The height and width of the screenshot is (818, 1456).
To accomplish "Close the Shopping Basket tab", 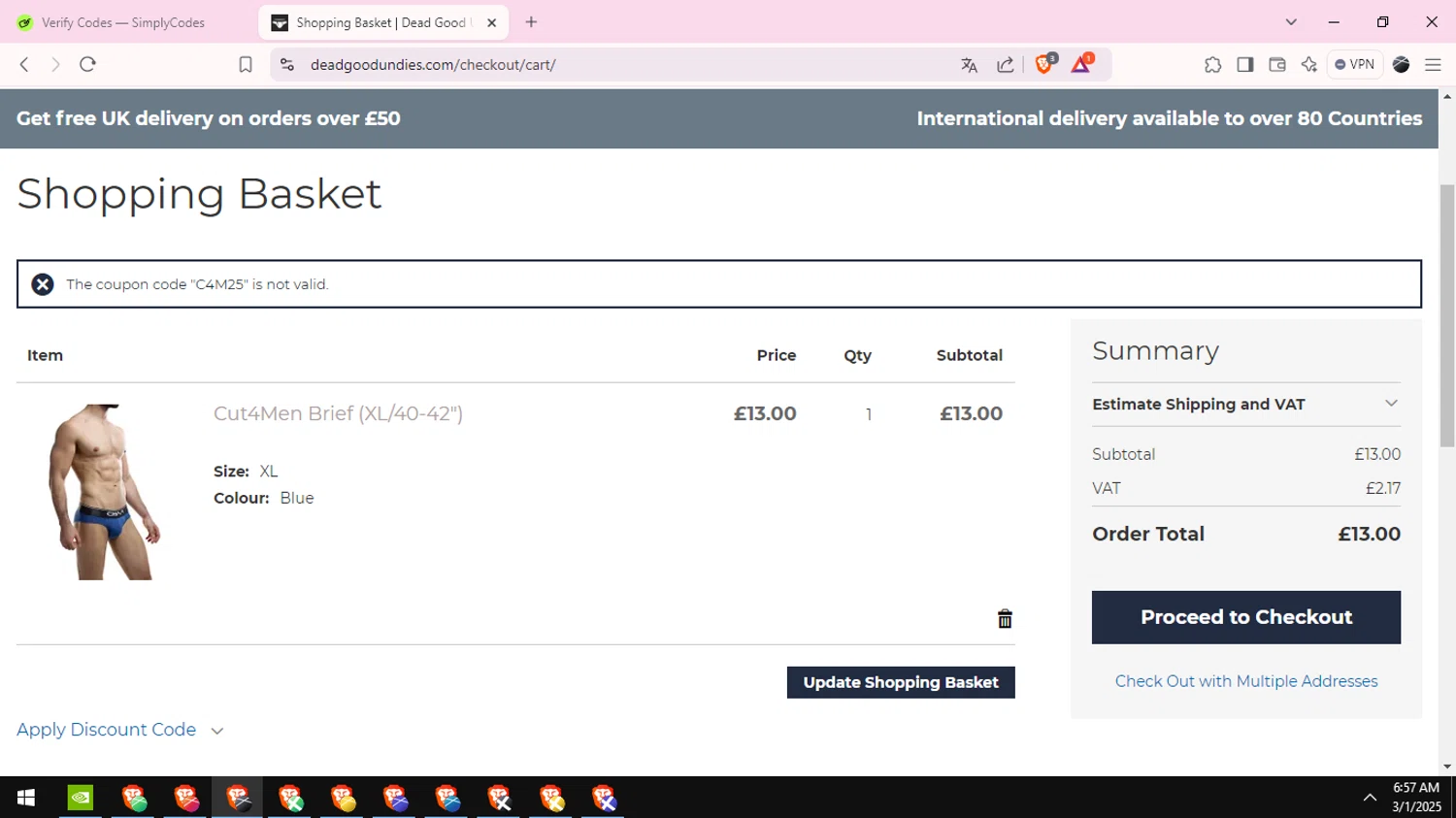I will [x=491, y=22].
